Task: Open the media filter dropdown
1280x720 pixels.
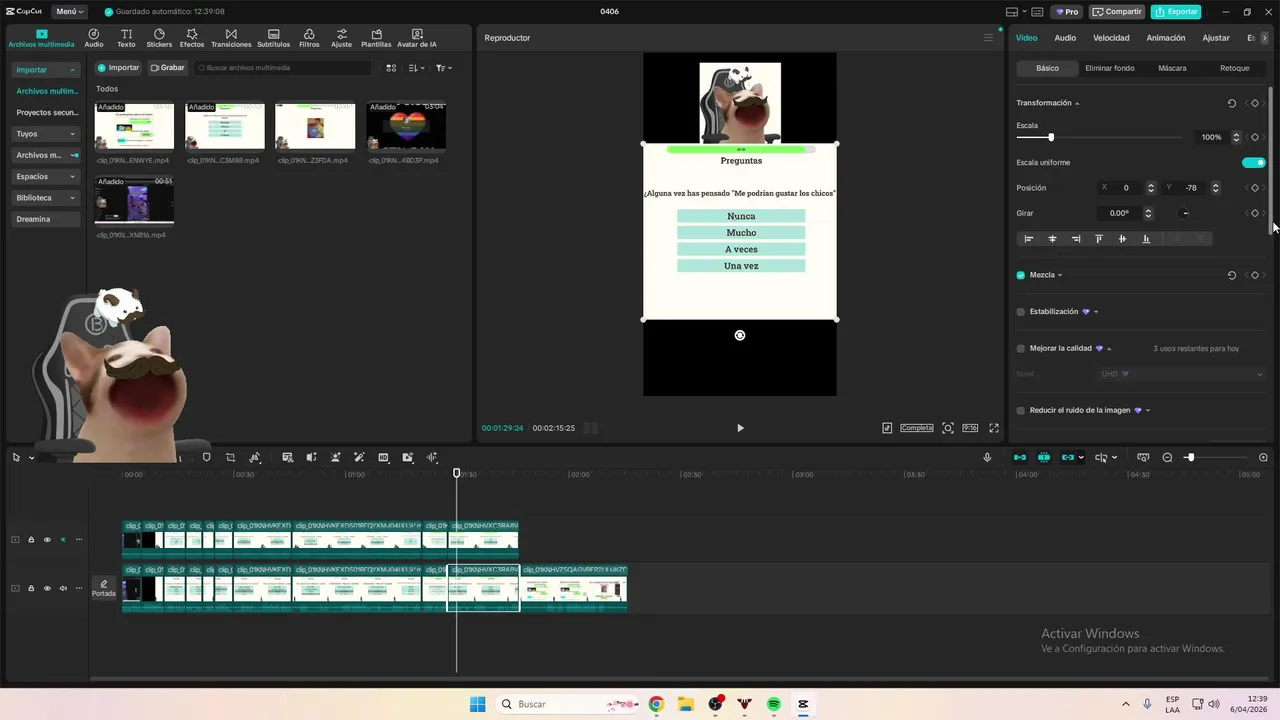Action: pos(444,68)
